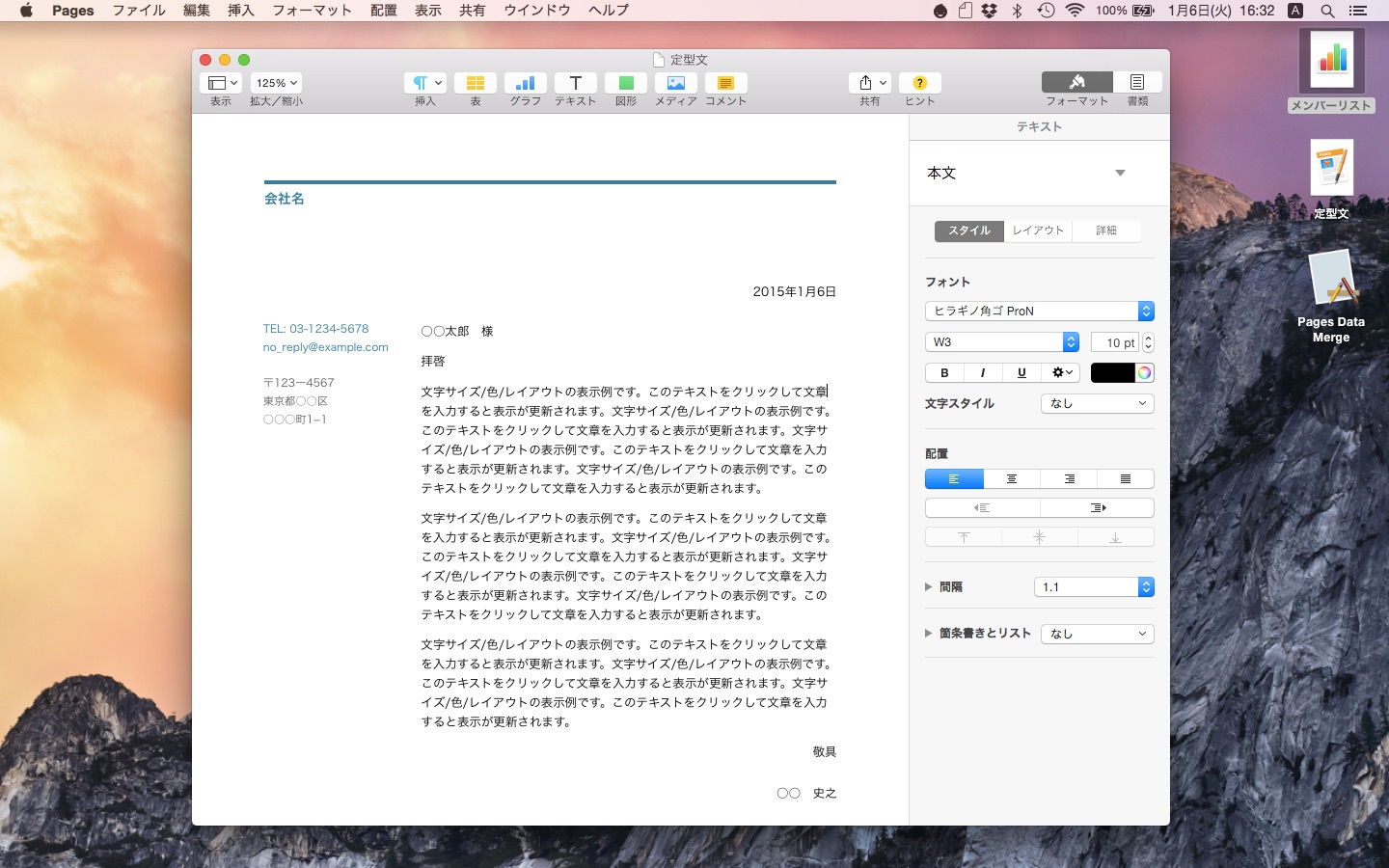
Task: Increase the paragraph indent level
Action: click(1097, 507)
